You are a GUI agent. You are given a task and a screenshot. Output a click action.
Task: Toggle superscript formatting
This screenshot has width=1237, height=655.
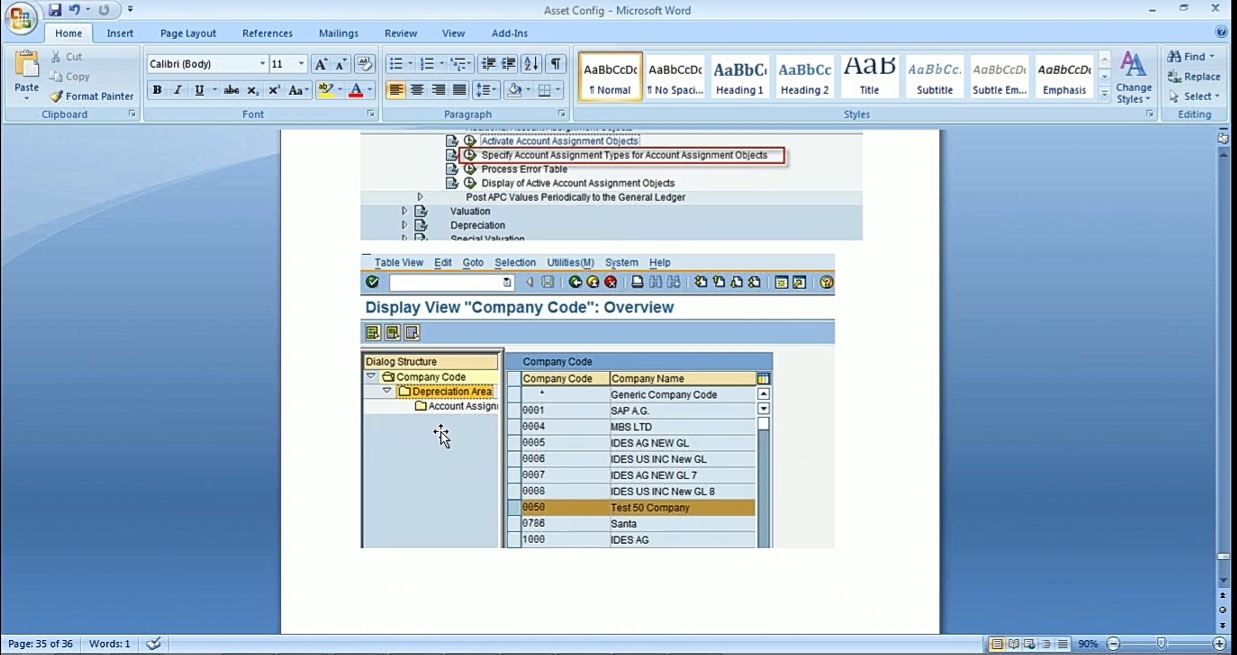point(274,90)
